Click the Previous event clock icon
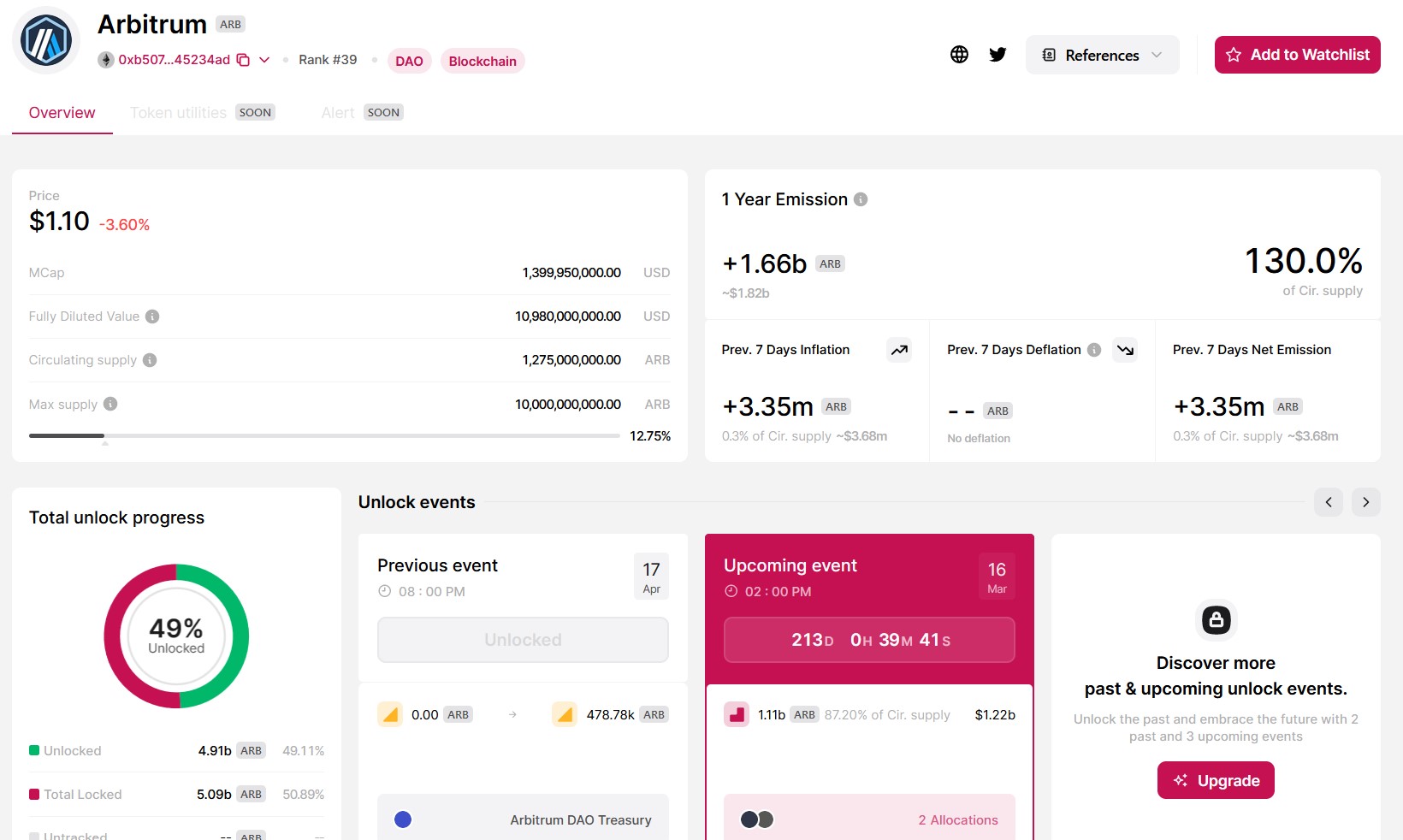Image resolution: width=1403 pixels, height=840 pixels. tap(385, 591)
